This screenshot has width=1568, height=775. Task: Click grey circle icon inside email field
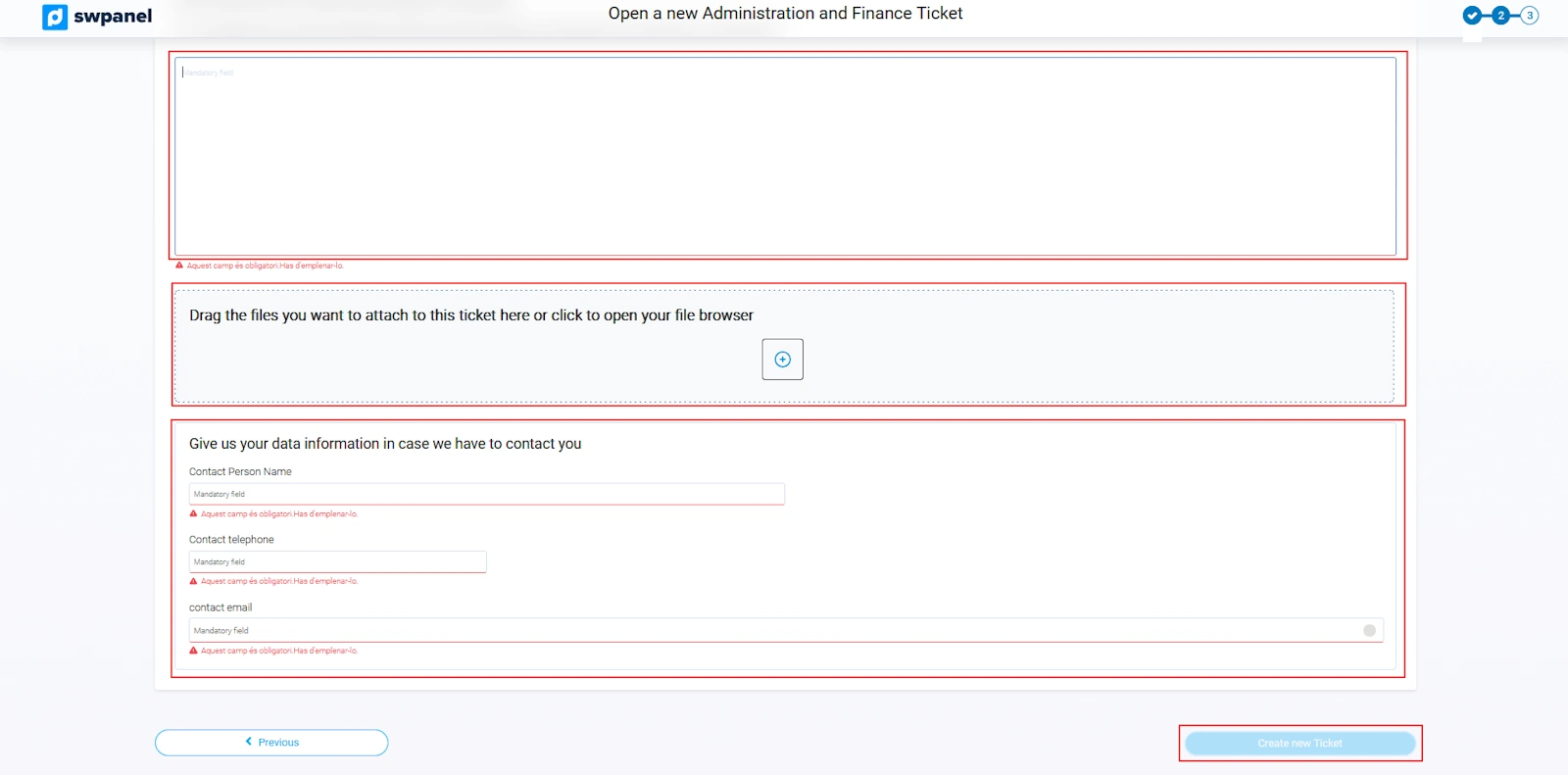click(1369, 631)
